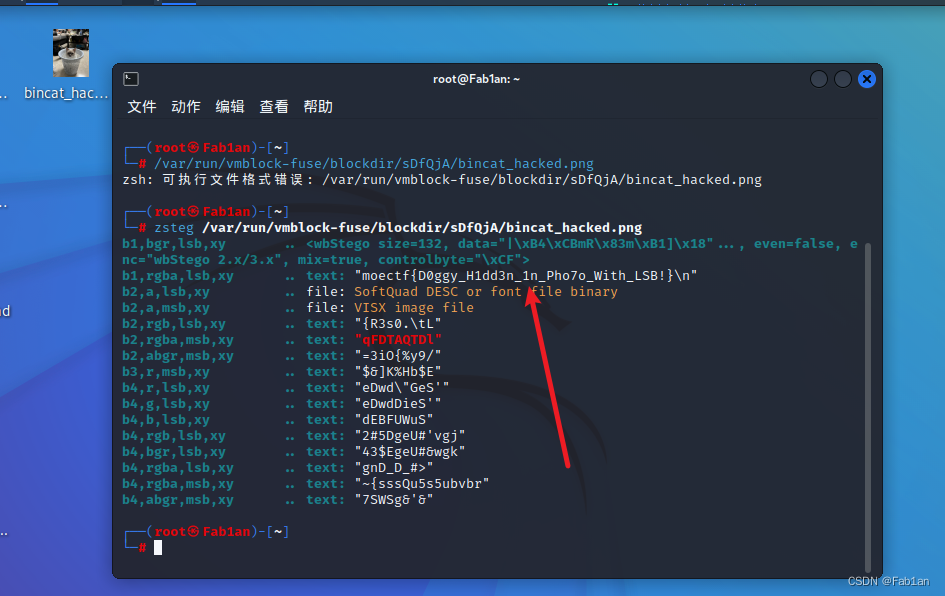This screenshot has height=596, width=945.
Task: Click the "dEBFUWuS" text value
Action: (x=394, y=419)
